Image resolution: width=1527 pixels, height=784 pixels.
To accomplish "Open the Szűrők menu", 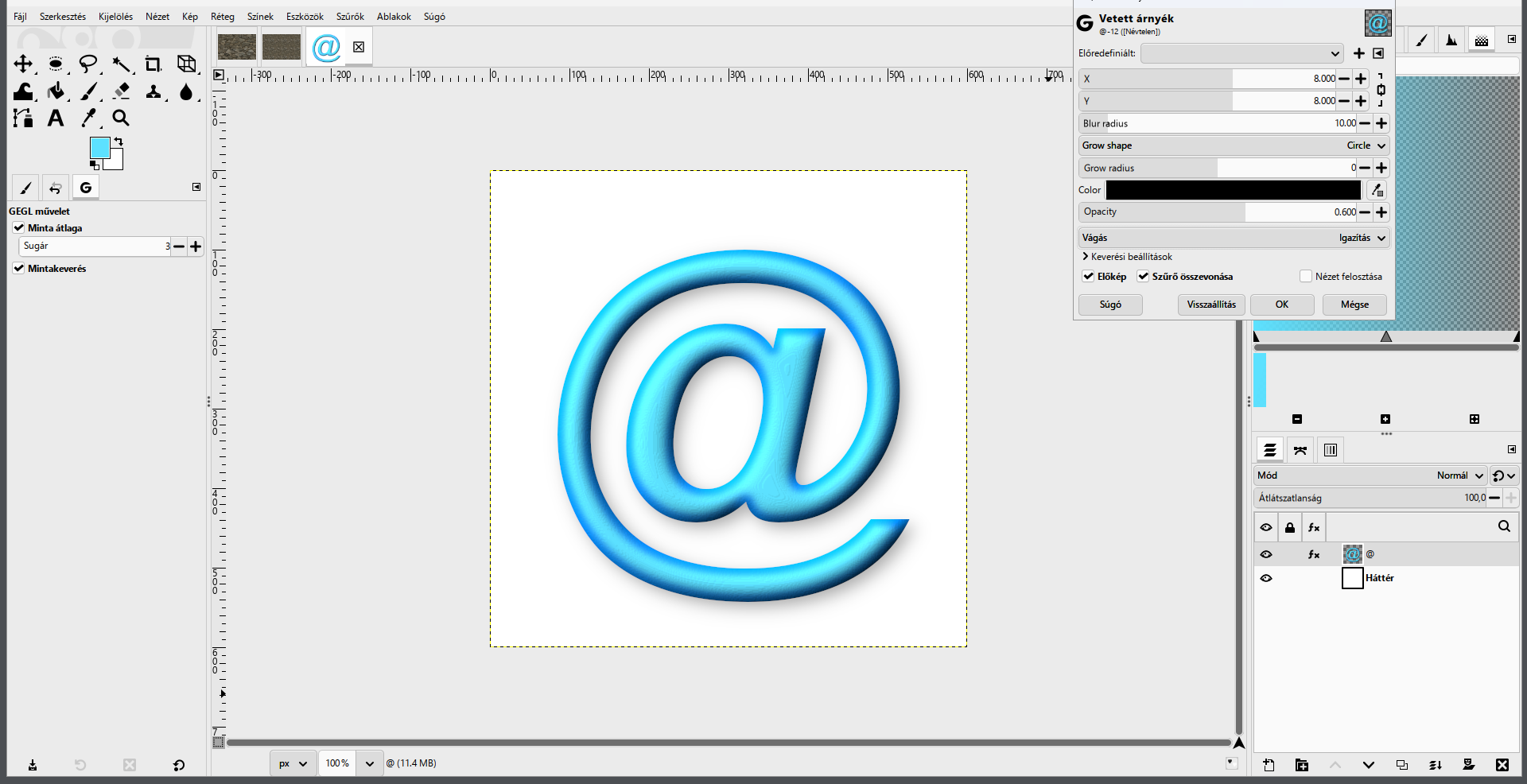I will 350,17.
